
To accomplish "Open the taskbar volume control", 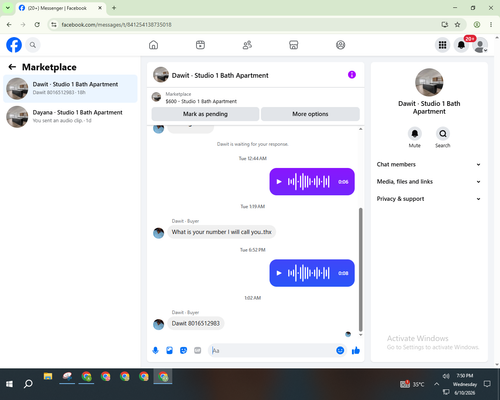I will [x=446, y=376].
